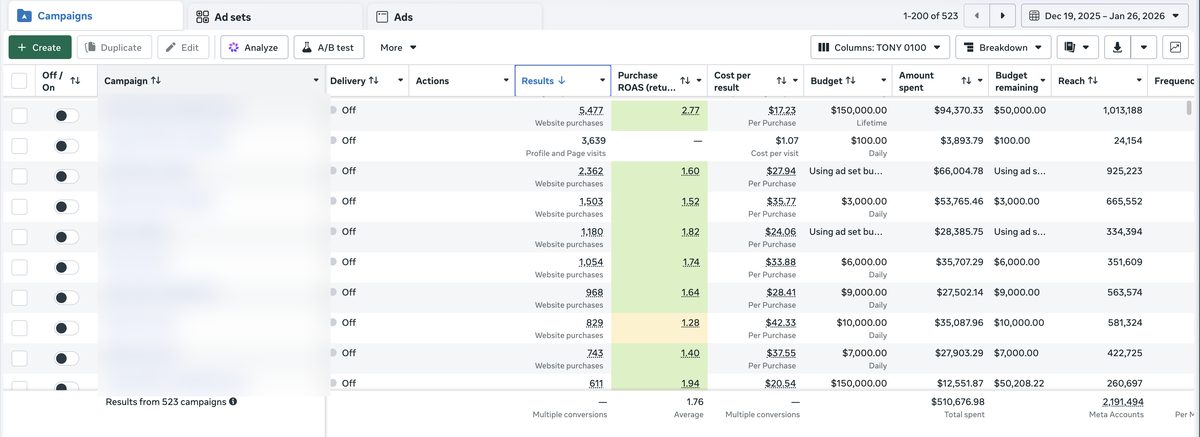1200x437 pixels.
Task: Go to previous page of campaigns
Action: [976, 16]
